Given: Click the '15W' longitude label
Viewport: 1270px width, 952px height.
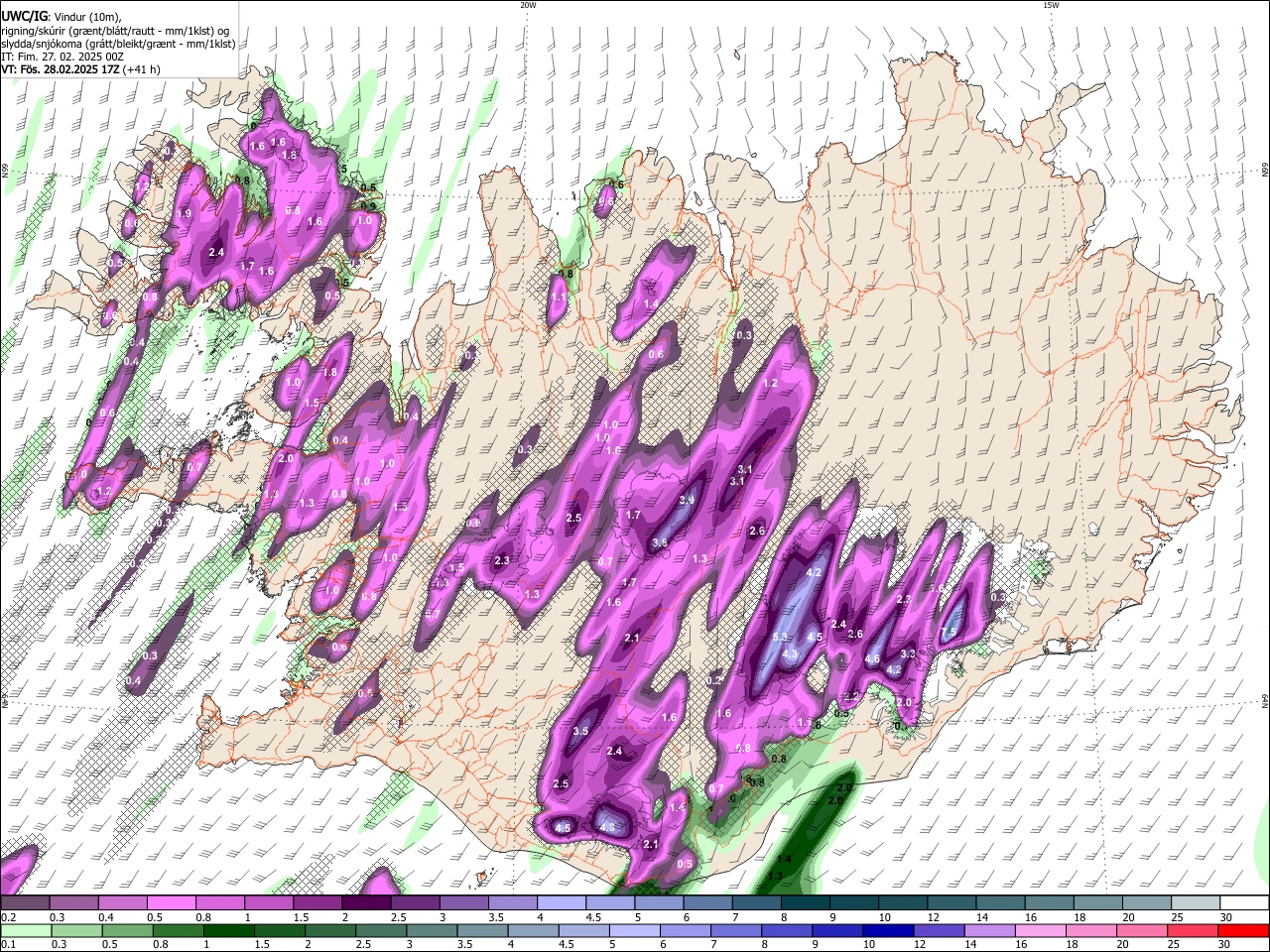Looking at the screenshot, I should (1051, 5).
